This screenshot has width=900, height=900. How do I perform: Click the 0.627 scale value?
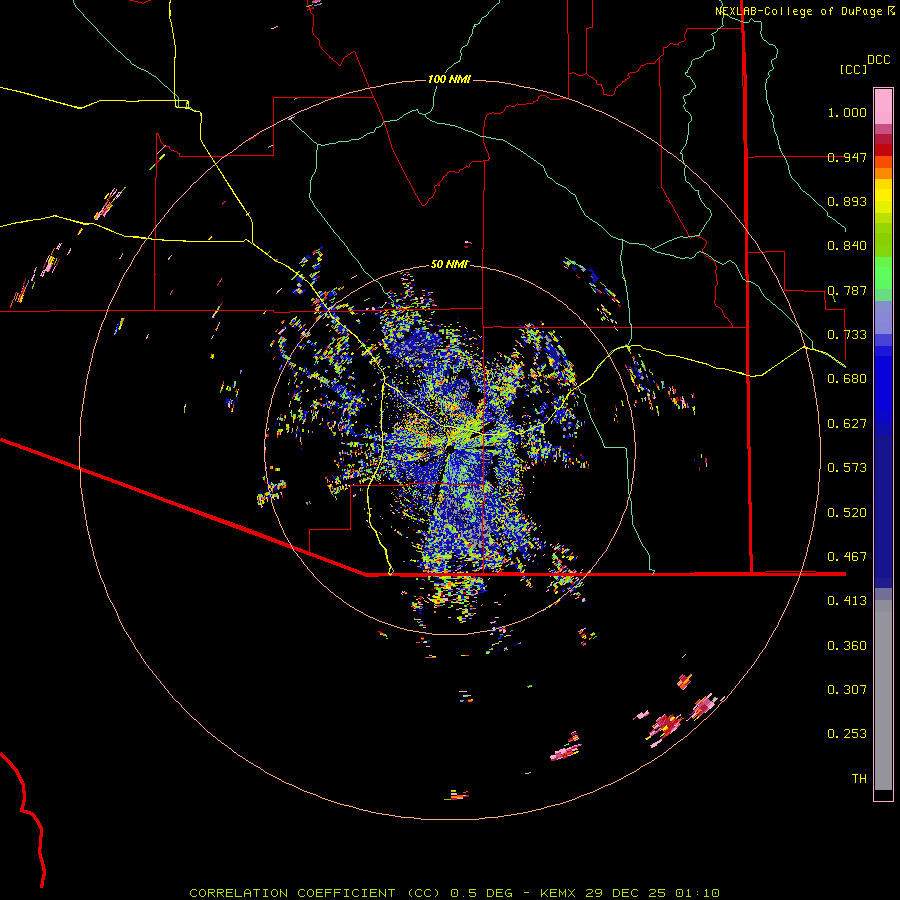[x=847, y=424]
